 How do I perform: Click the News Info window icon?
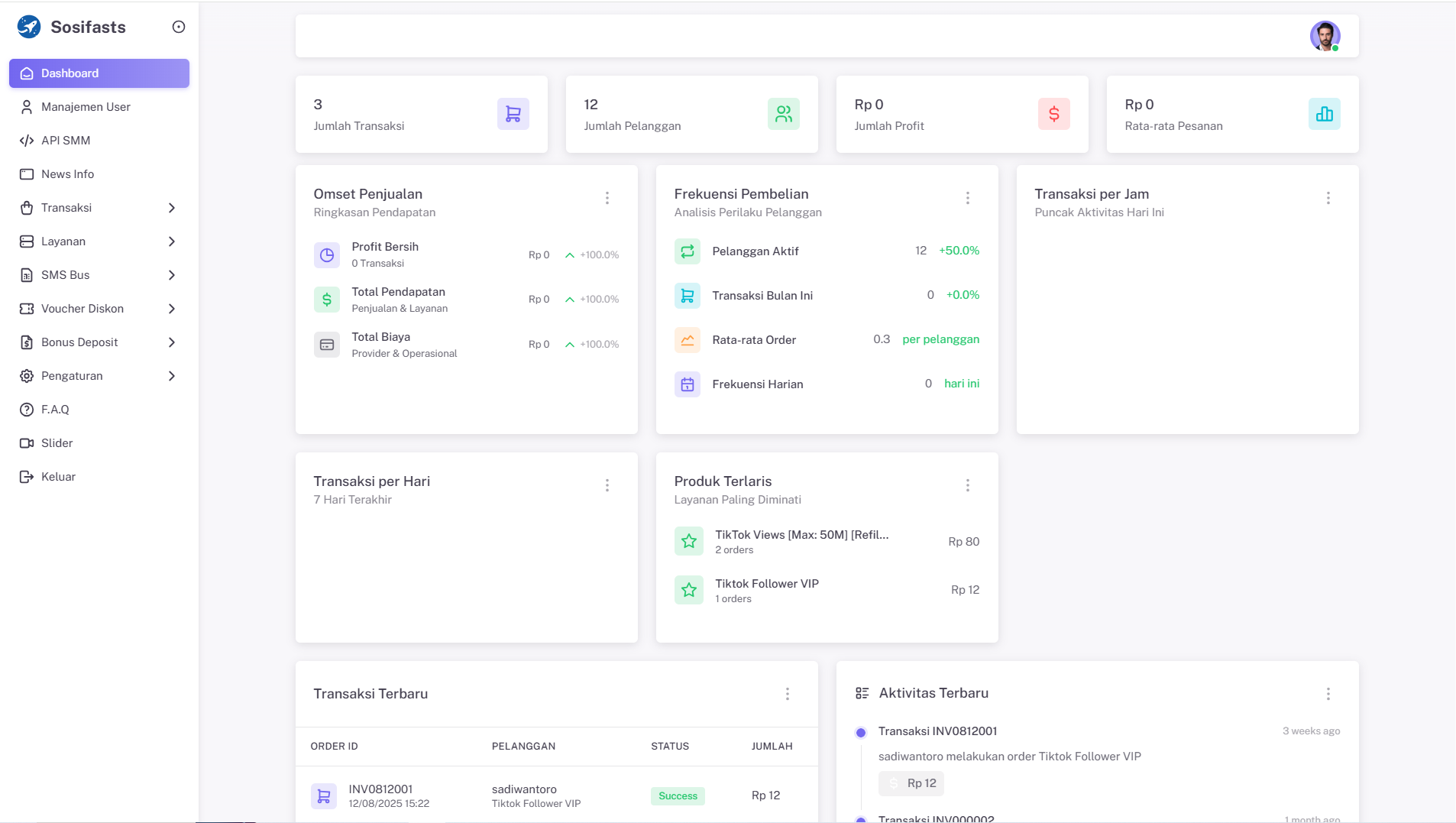(27, 174)
